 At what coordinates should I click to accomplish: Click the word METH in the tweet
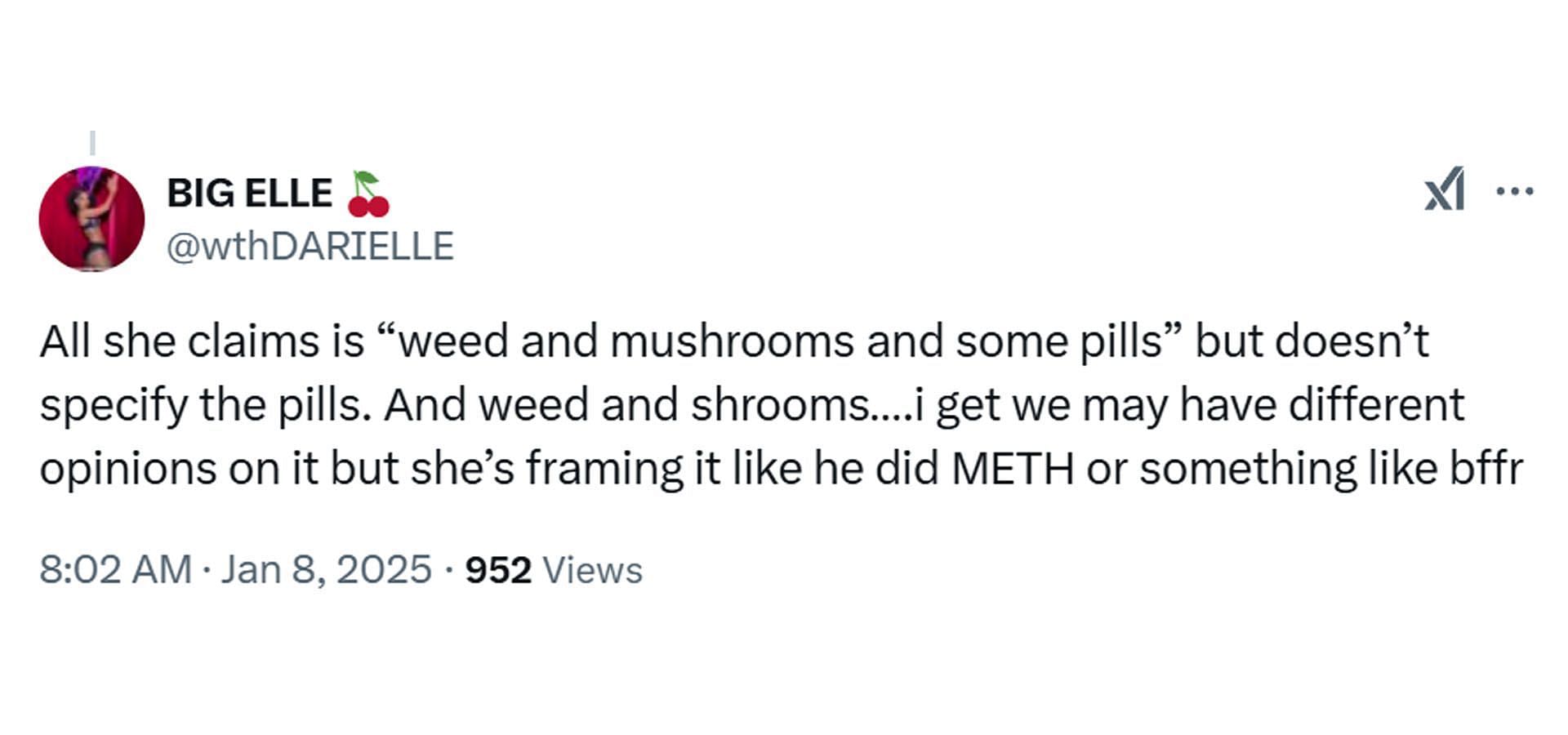(x=1013, y=469)
